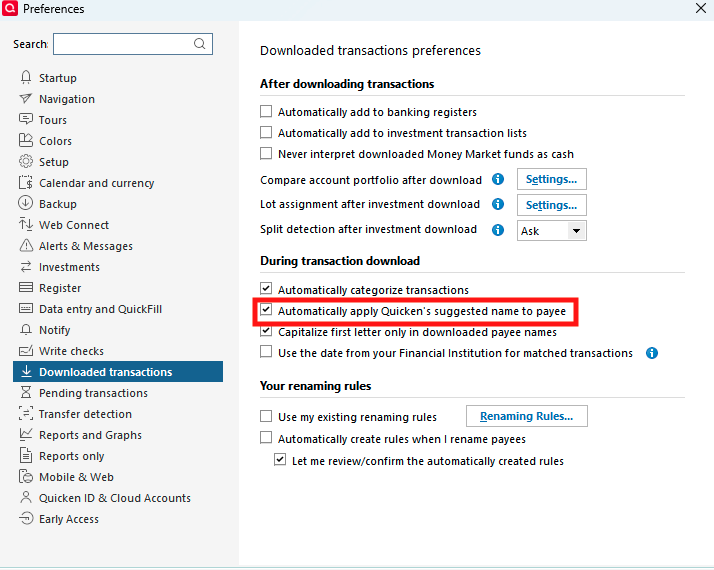This screenshot has height=570, width=714.
Task: Enable Automatically add to banking registers
Action: 266,112
